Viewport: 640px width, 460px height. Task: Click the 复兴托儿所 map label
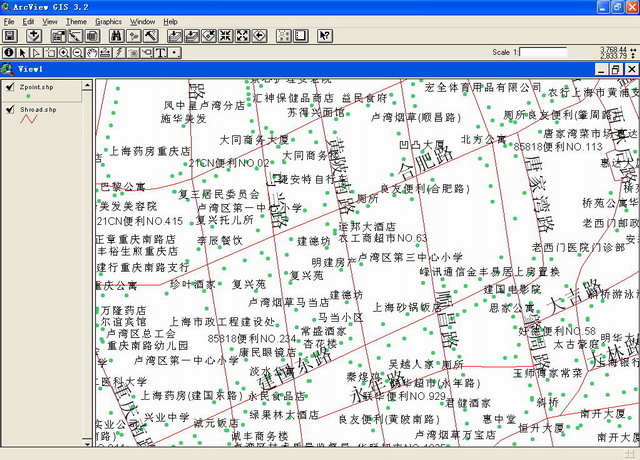pos(225,220)
